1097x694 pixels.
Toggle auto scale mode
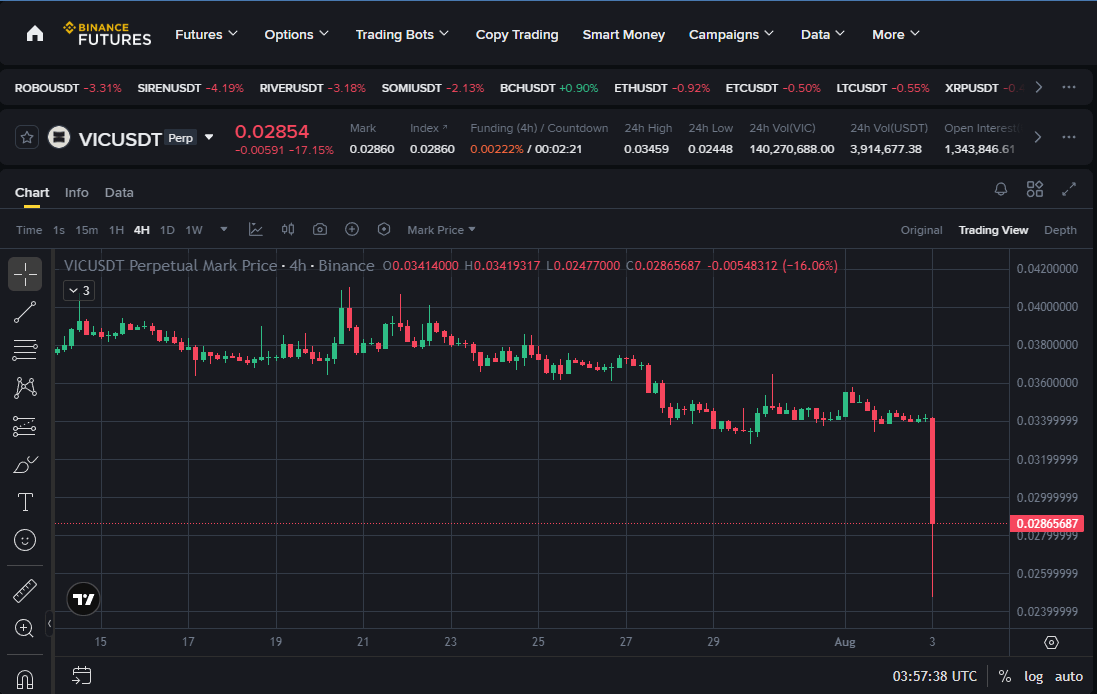point(1068,677)
